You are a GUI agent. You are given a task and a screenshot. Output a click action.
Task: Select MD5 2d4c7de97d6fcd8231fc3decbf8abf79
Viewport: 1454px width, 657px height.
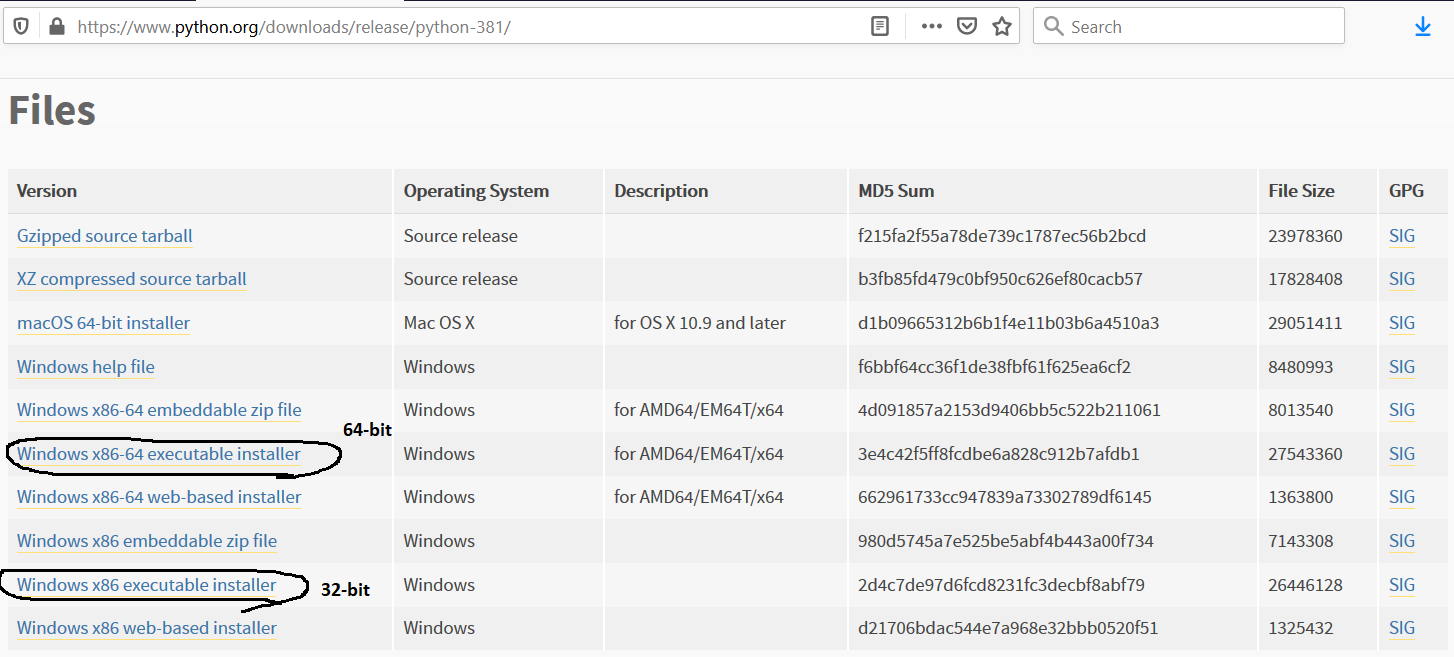(1001, 585)
